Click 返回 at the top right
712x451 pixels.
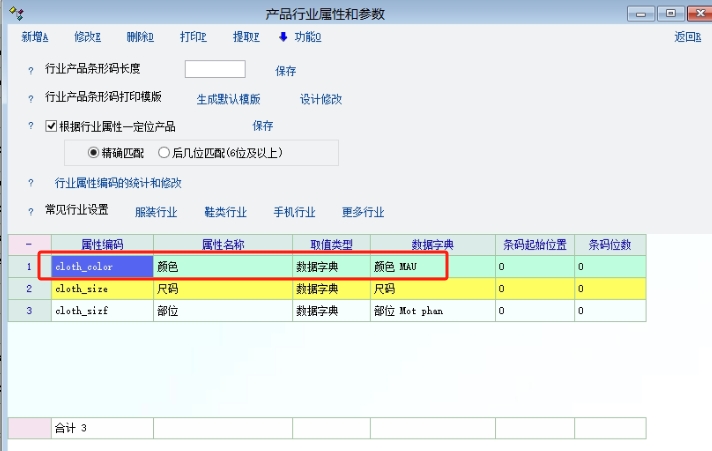click(687, 37)
